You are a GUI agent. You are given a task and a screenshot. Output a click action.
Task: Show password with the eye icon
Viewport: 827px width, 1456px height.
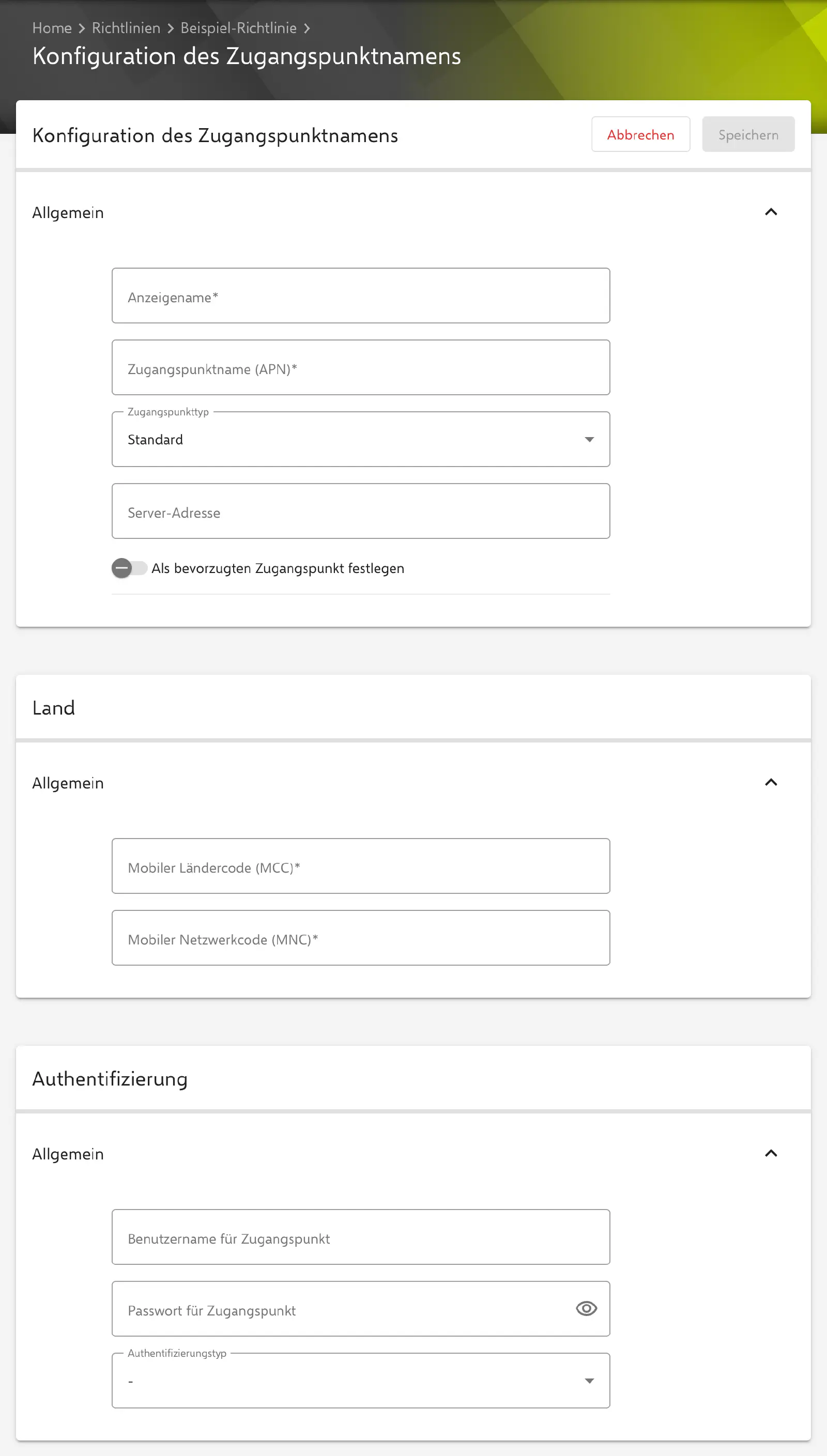586,1309
